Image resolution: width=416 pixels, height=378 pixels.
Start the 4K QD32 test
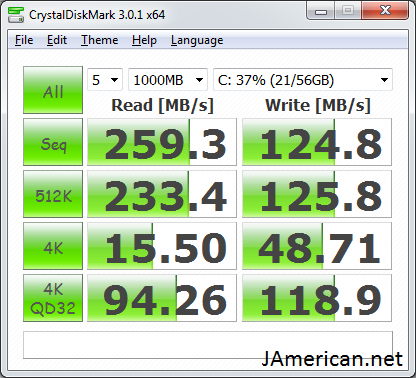point(53,298)
